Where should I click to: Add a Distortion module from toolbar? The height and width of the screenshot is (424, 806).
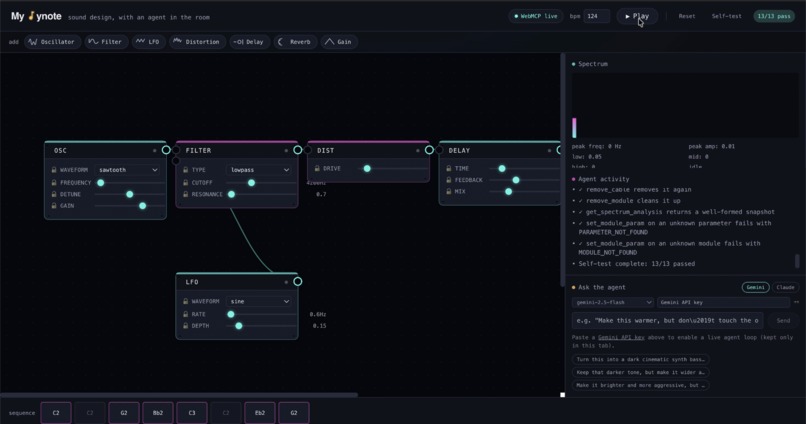[197, 42]
